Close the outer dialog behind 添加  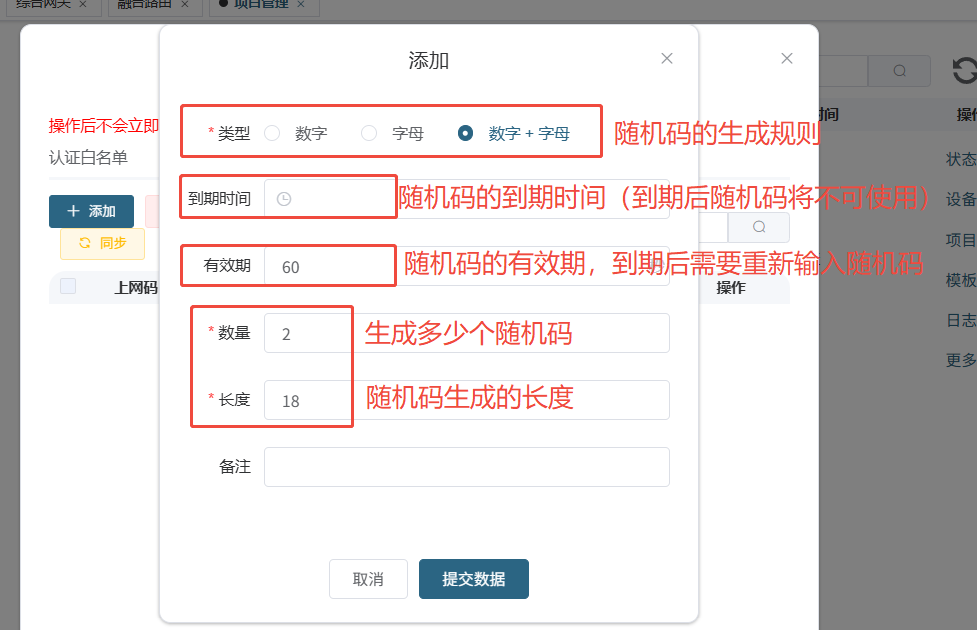coord(787,59)
